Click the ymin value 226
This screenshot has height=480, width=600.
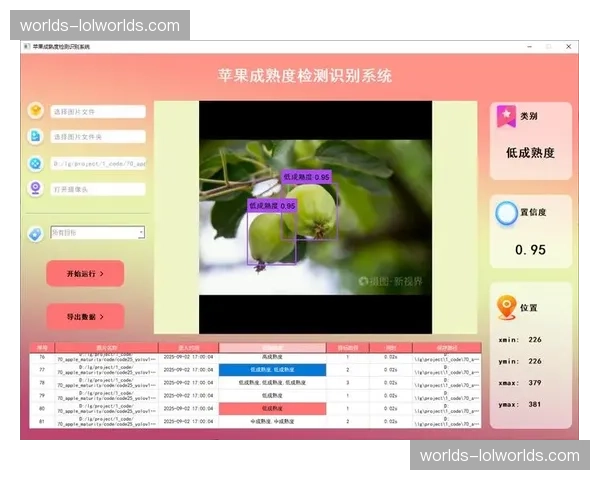(535, 361)
